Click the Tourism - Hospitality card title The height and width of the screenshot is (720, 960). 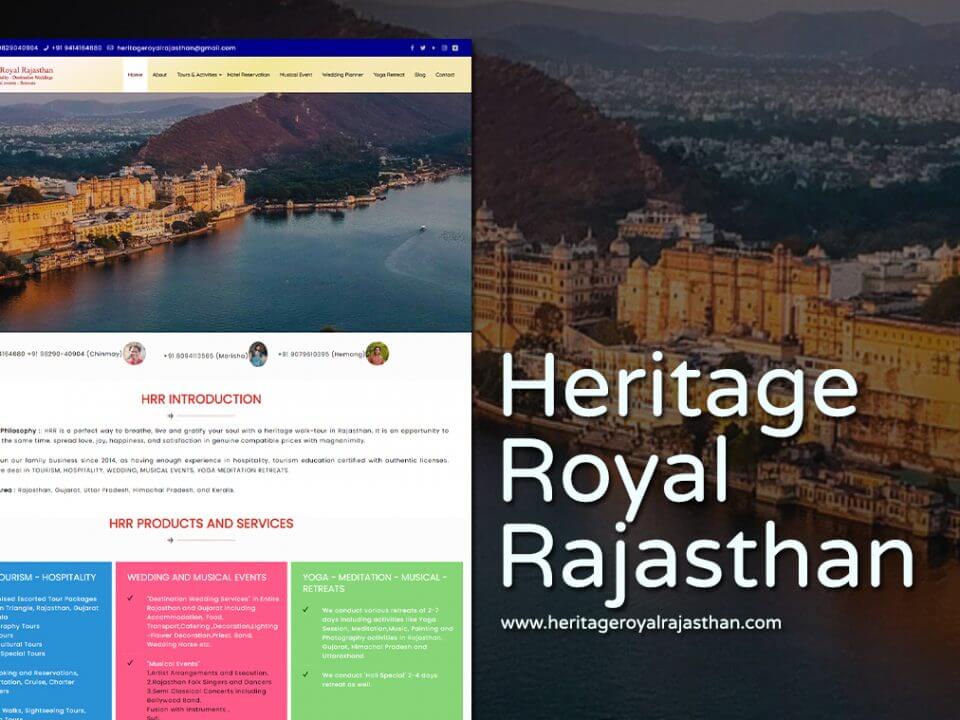coord(48,577)
